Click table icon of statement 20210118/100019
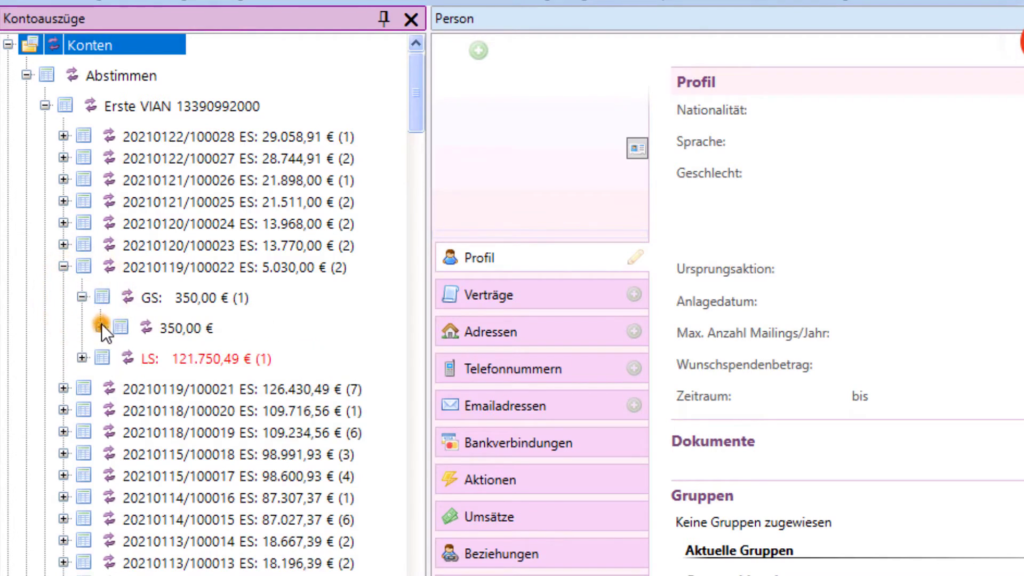The image size is (1024, 576). click(x=84, y=432)
